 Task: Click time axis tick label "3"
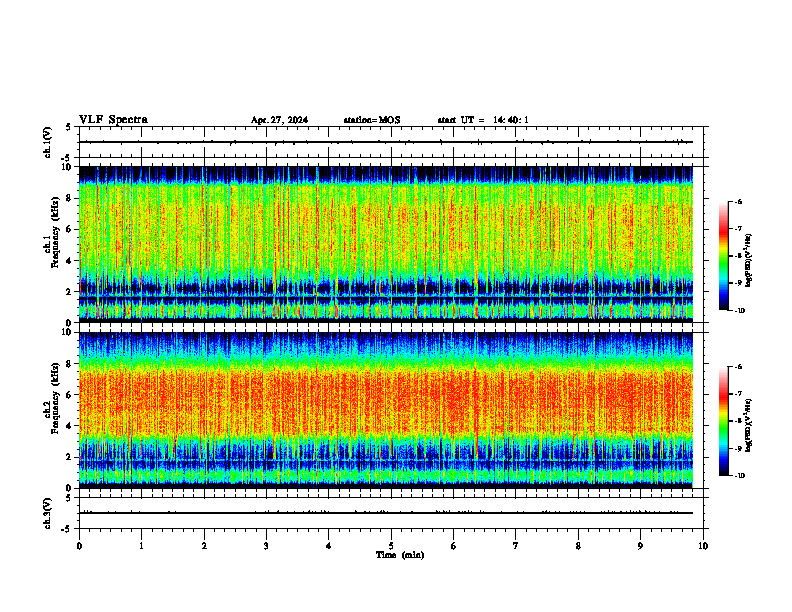[266, 546]
